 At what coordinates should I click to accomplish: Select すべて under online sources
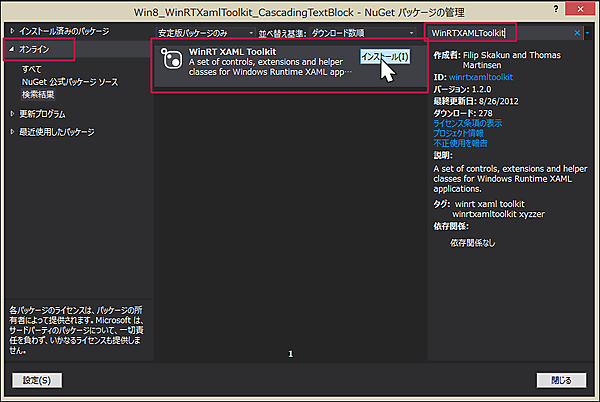31,69
